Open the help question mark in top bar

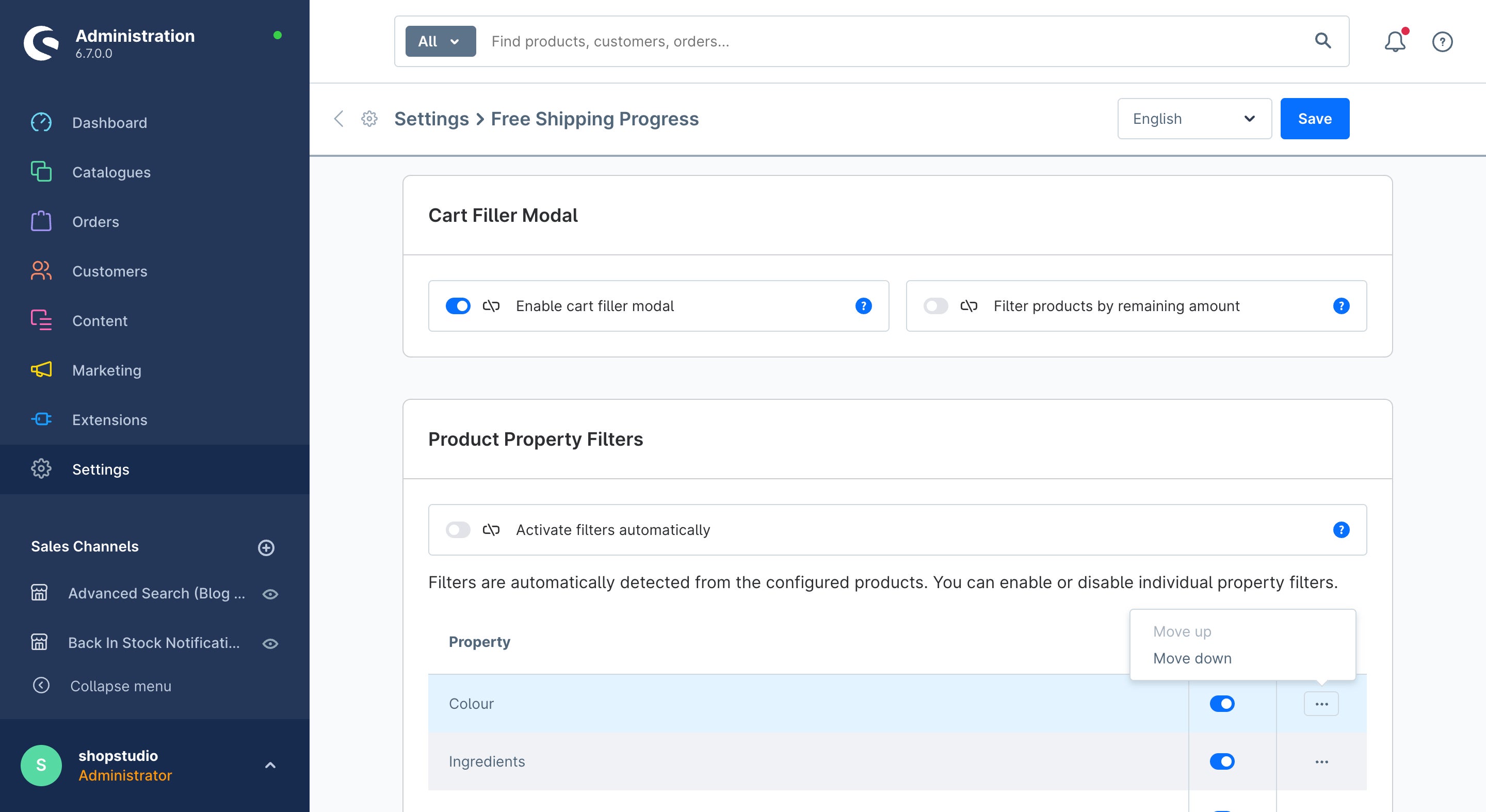1442,41
